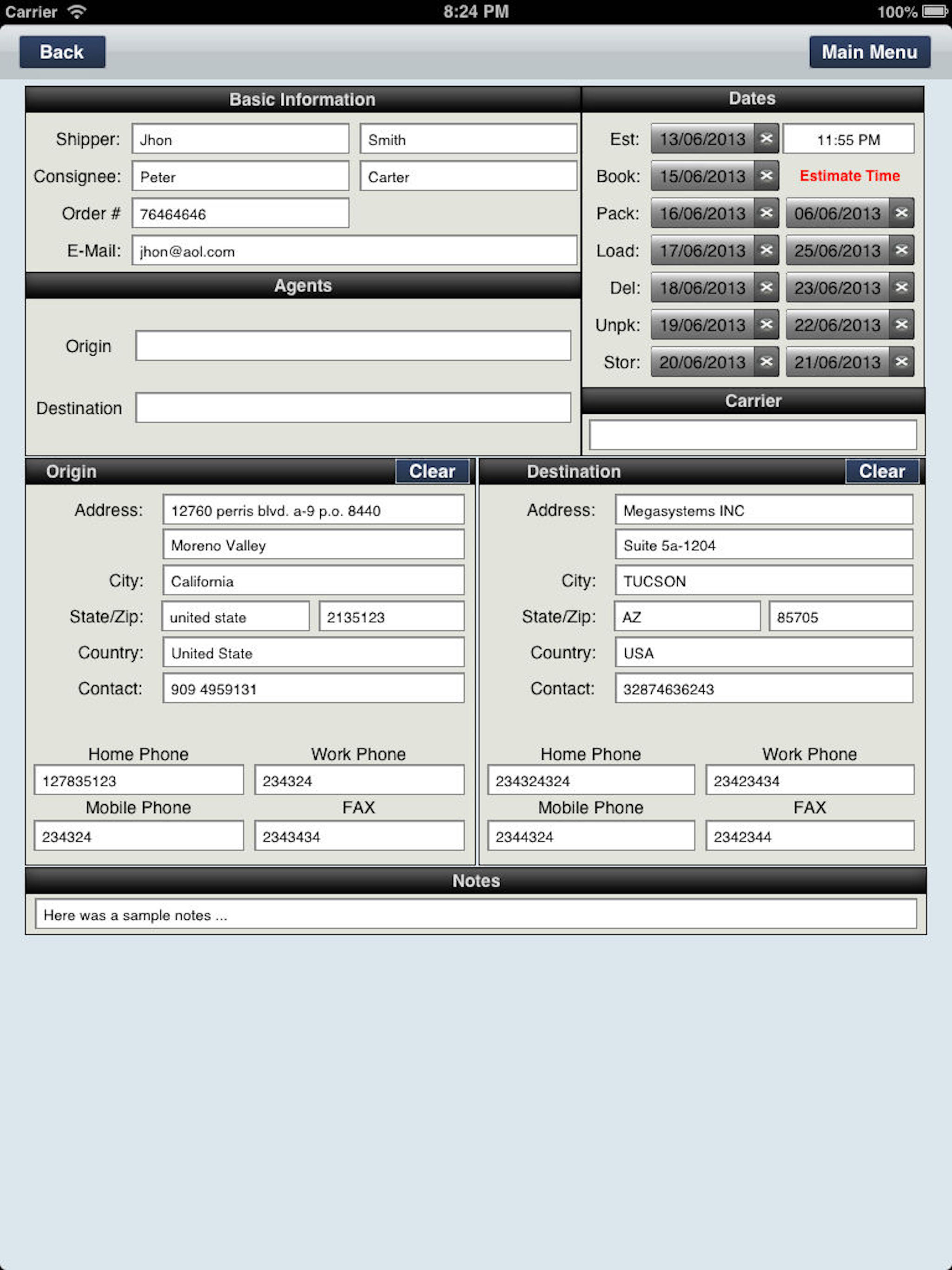Edit Origin Home Phone 127835123
Screen dimensions: 952x1270
pos(139,780)
